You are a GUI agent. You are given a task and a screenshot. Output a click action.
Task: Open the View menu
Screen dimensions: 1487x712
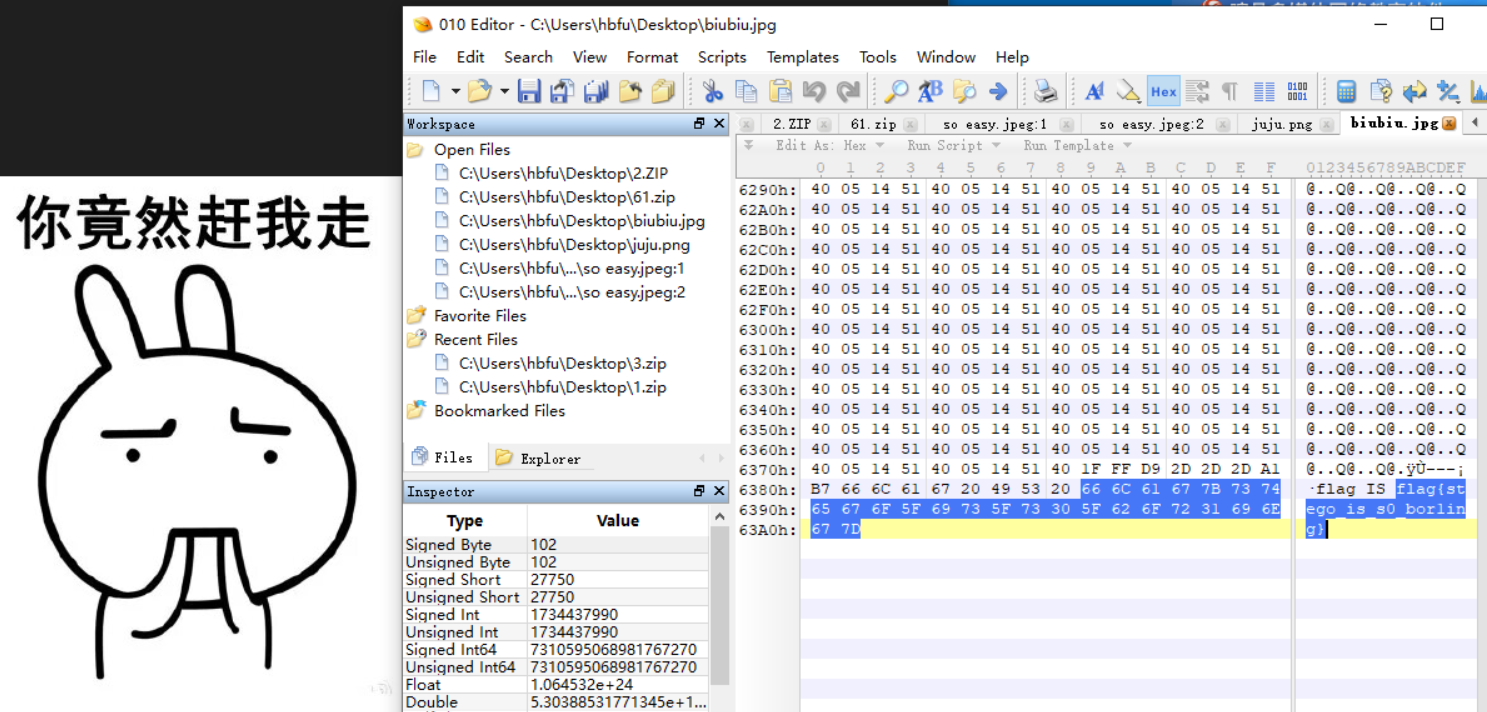point(590,57)
